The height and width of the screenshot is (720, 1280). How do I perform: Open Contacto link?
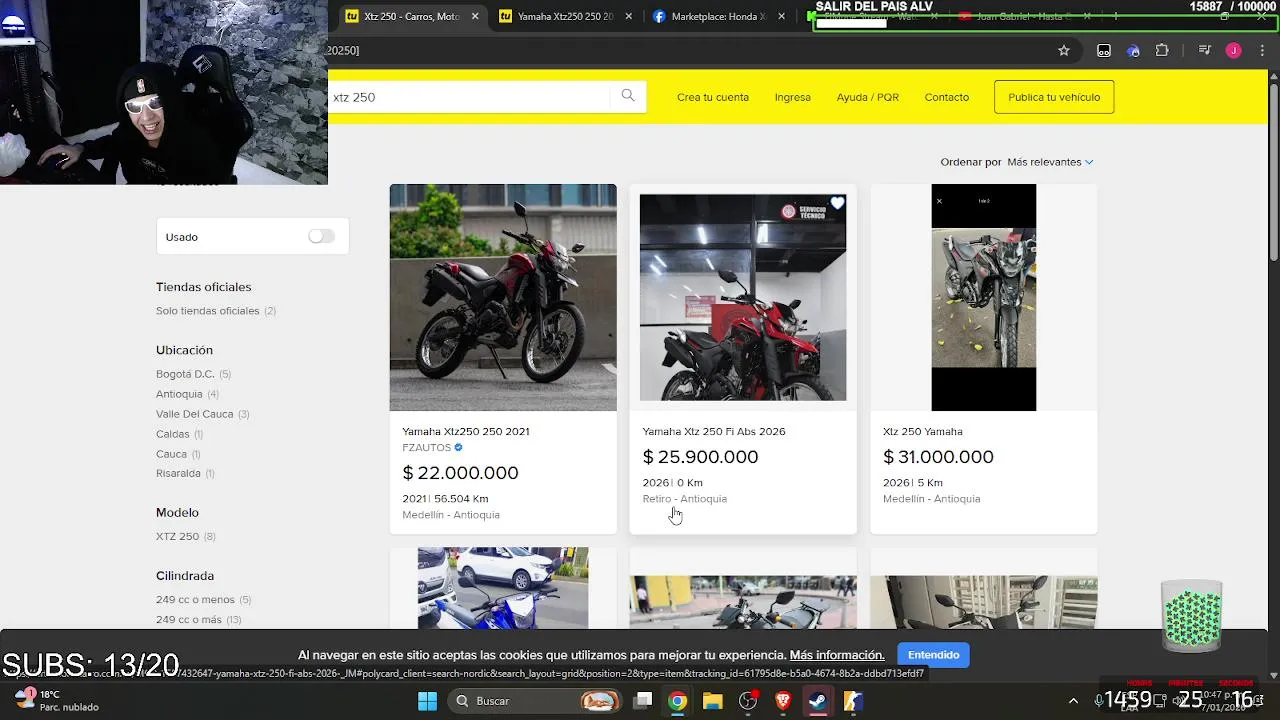pos(946,97)
